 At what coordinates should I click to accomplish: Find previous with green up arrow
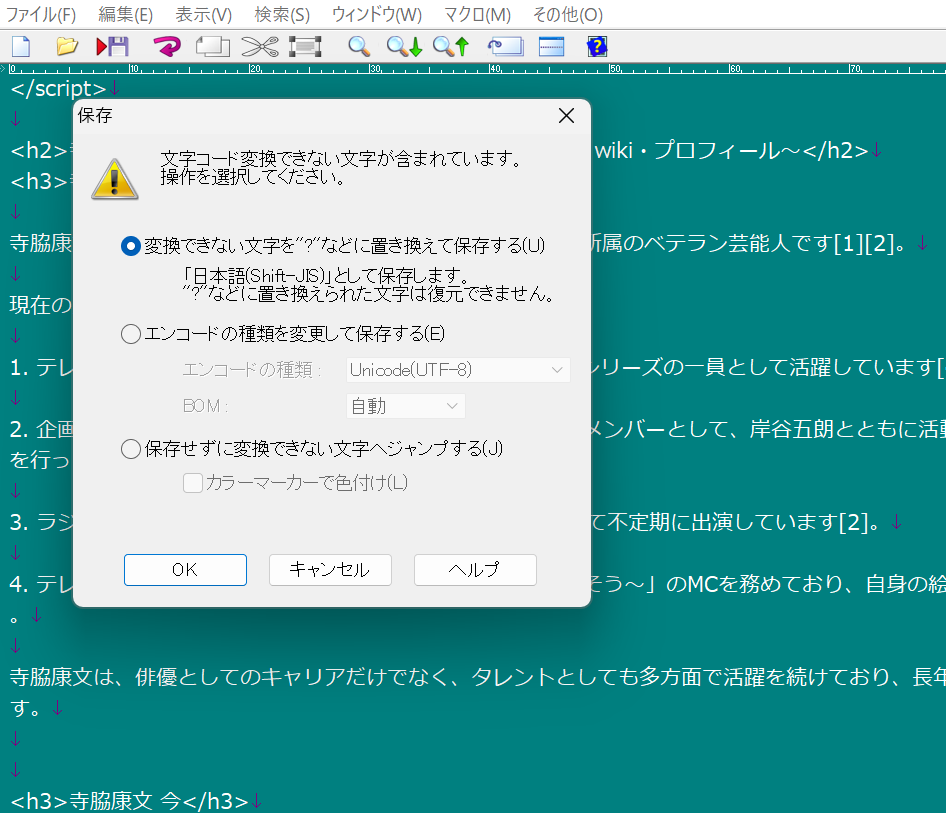(x=451, y=46)
